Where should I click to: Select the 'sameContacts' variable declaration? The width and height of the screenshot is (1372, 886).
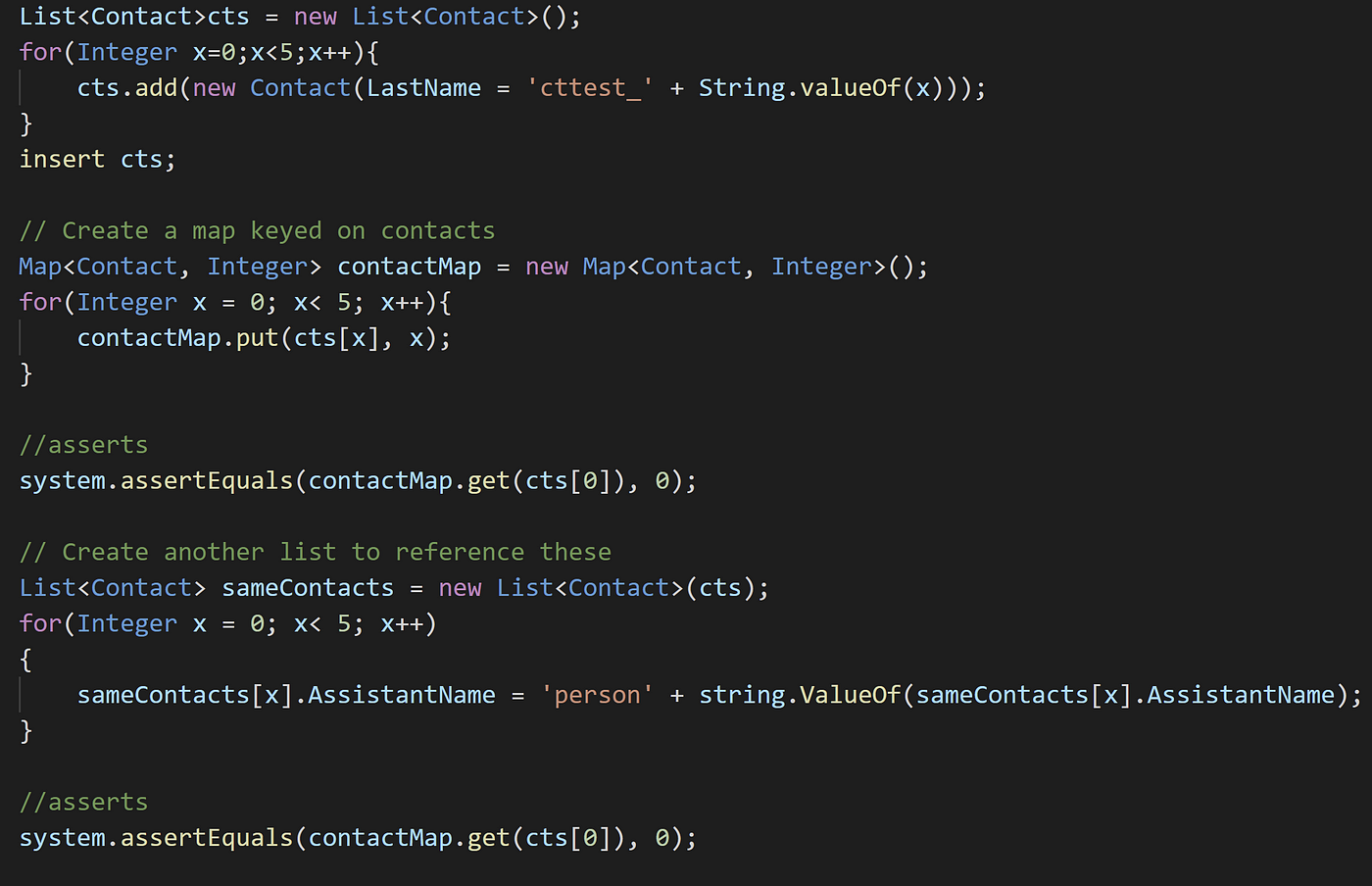[x=308, y=588]
